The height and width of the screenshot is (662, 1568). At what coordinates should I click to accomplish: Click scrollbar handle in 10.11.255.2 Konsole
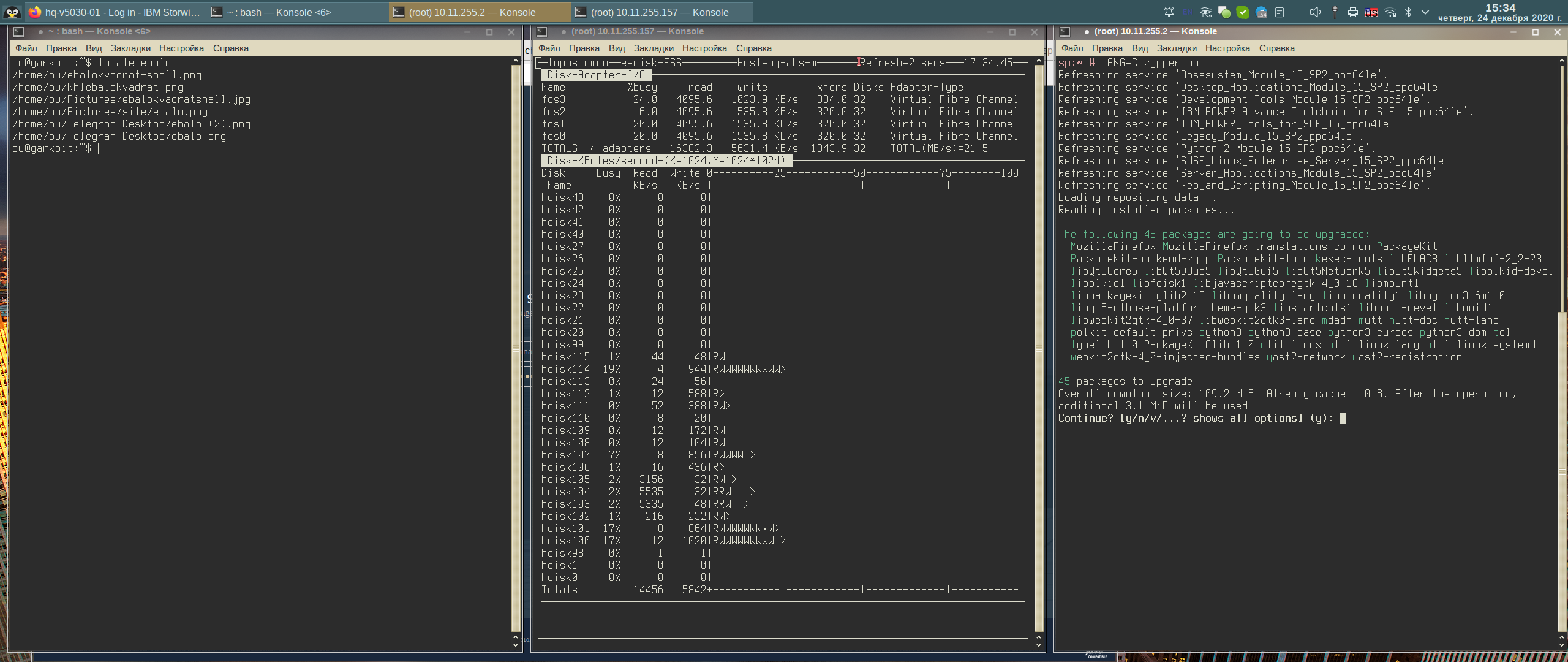[1562, 472]
